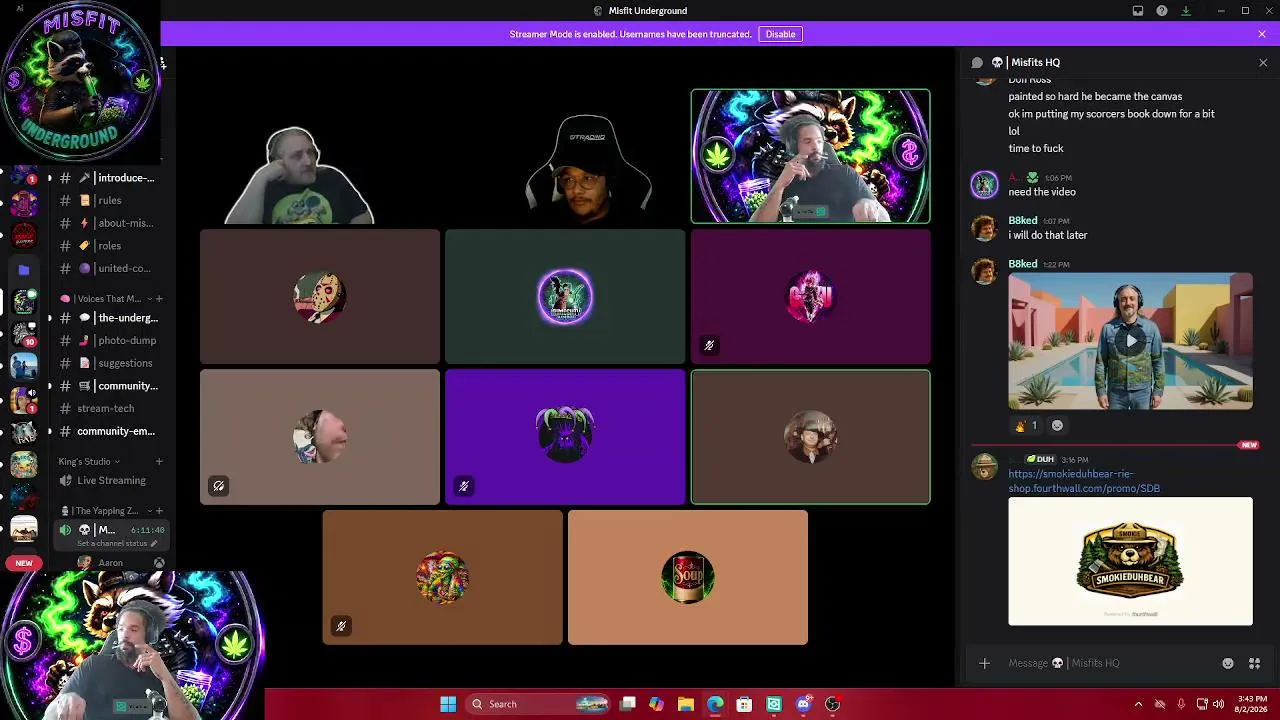Dismiss the Streamer Mode banner
Viewport: 1280px width, 720px height.
(1262, 34)
